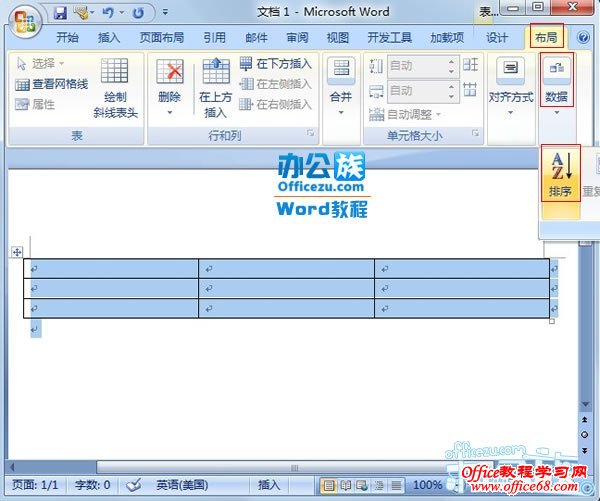The height and width of the screenshot is (501, 600).
Task: Customize the Quick Access Toolbar dropdown
Action: point(165,12)
